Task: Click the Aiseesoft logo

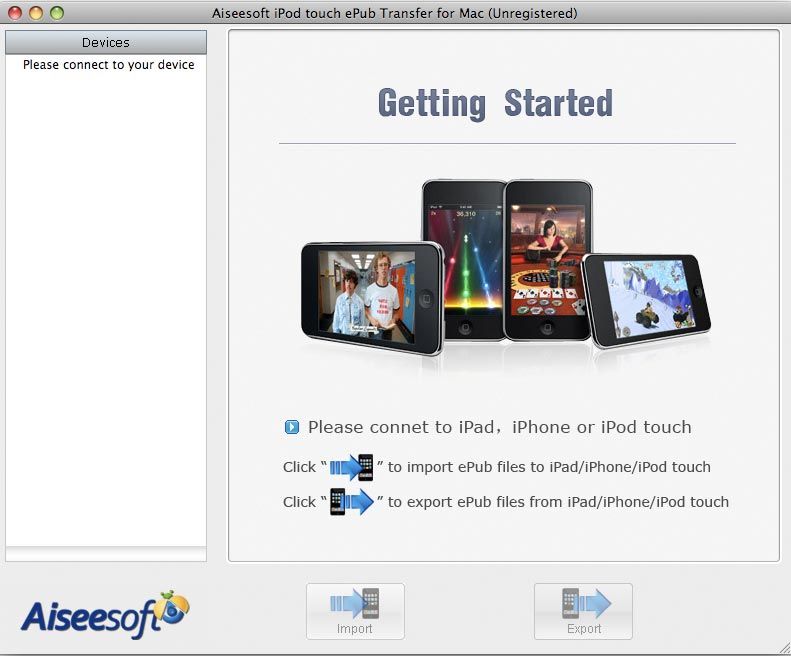Action: point(105,615)
